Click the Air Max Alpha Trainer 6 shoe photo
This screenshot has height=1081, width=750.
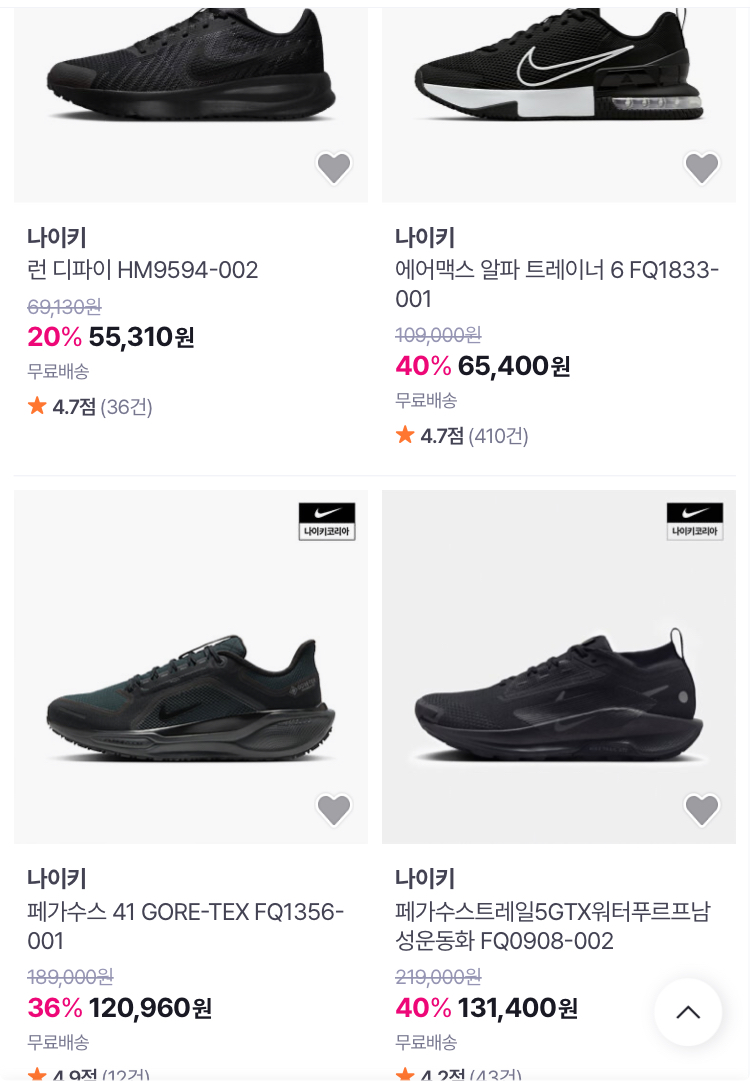559,70
